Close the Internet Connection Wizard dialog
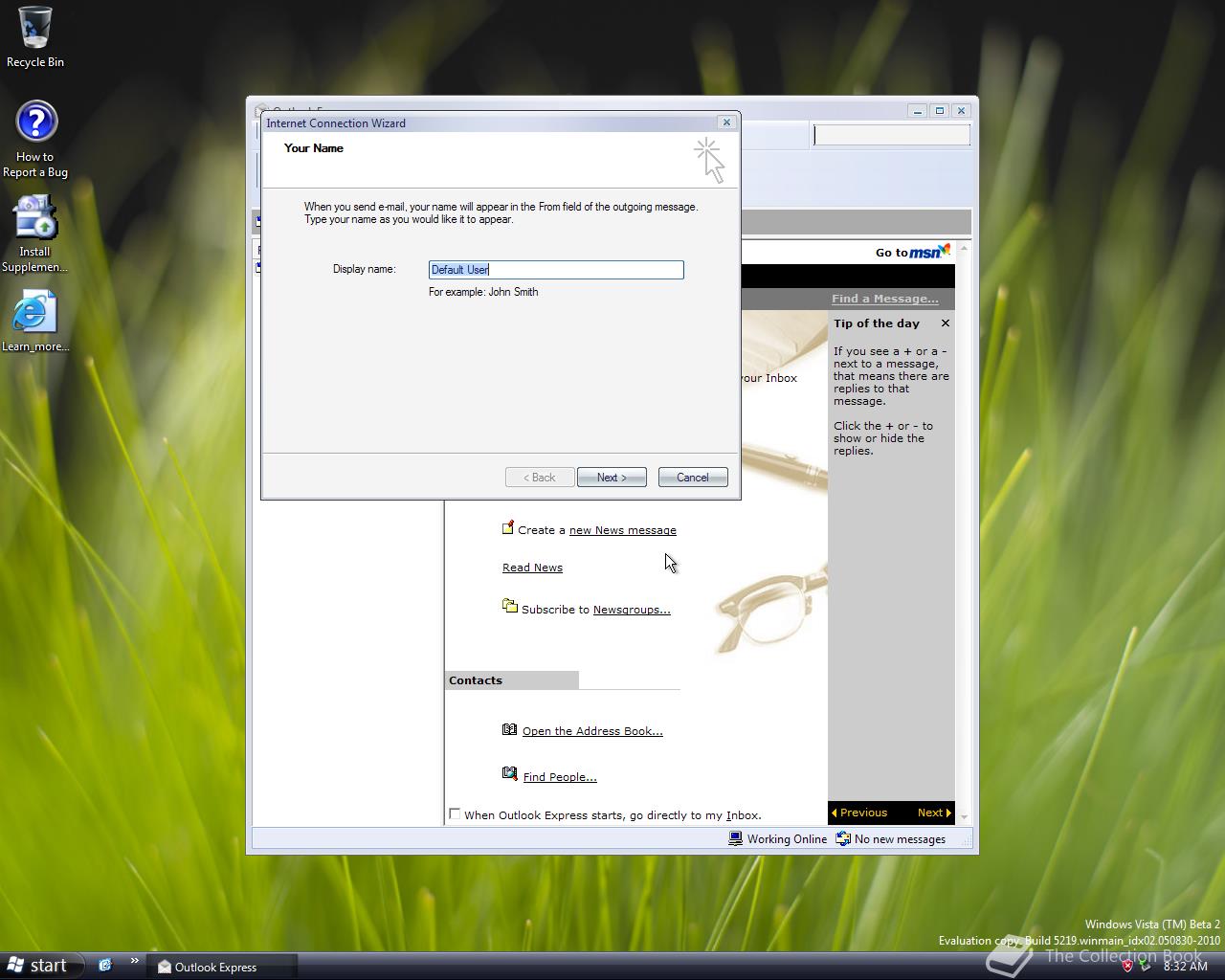The height and width of the screenshot is (980, 1225). (726, 122)
